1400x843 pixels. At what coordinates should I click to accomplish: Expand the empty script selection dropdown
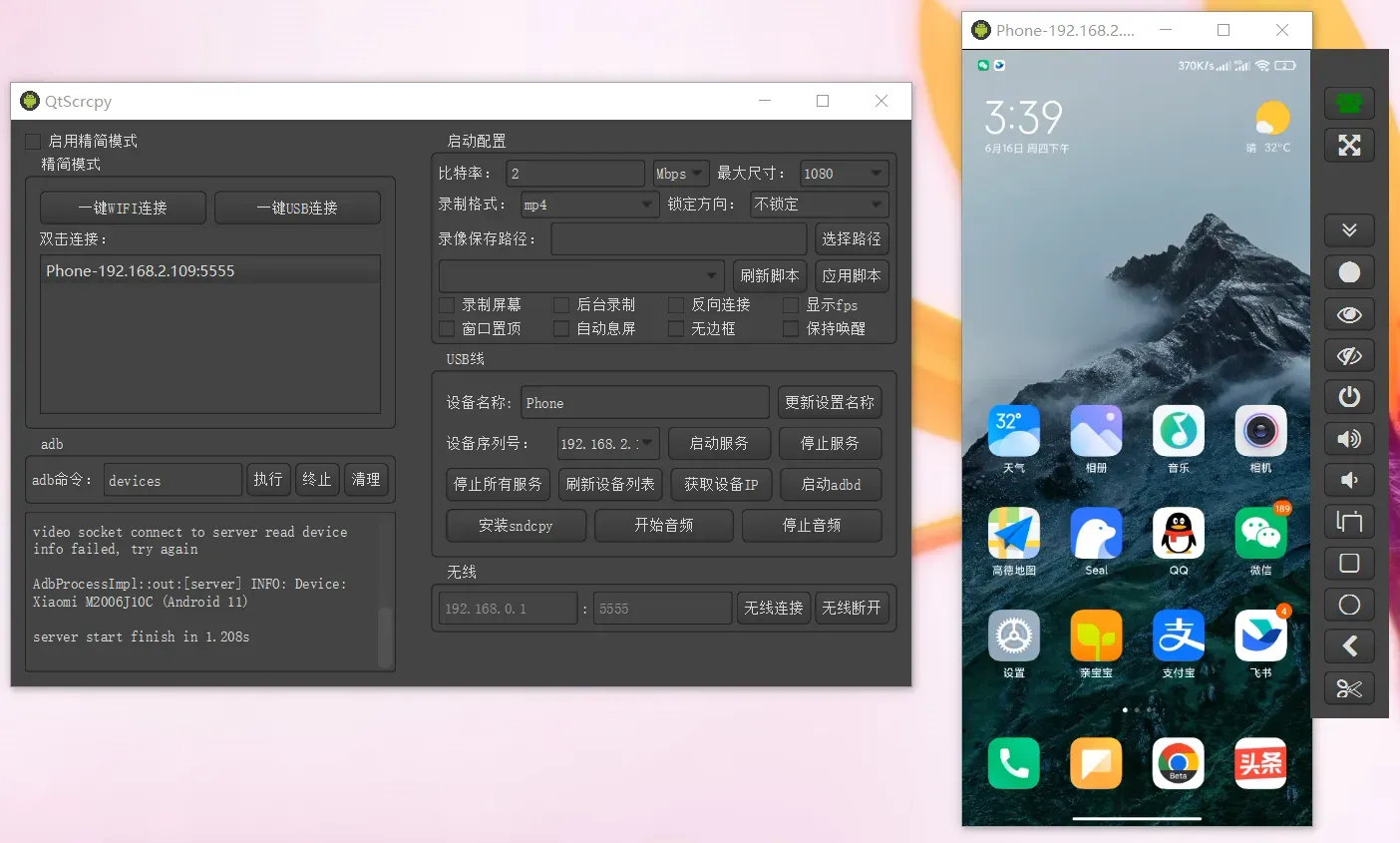(x=581, y=275)
